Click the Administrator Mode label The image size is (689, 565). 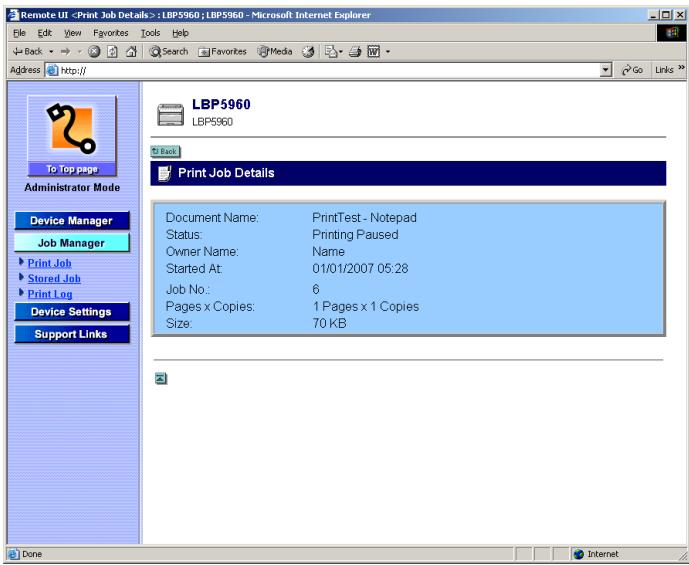click(72, 188)
